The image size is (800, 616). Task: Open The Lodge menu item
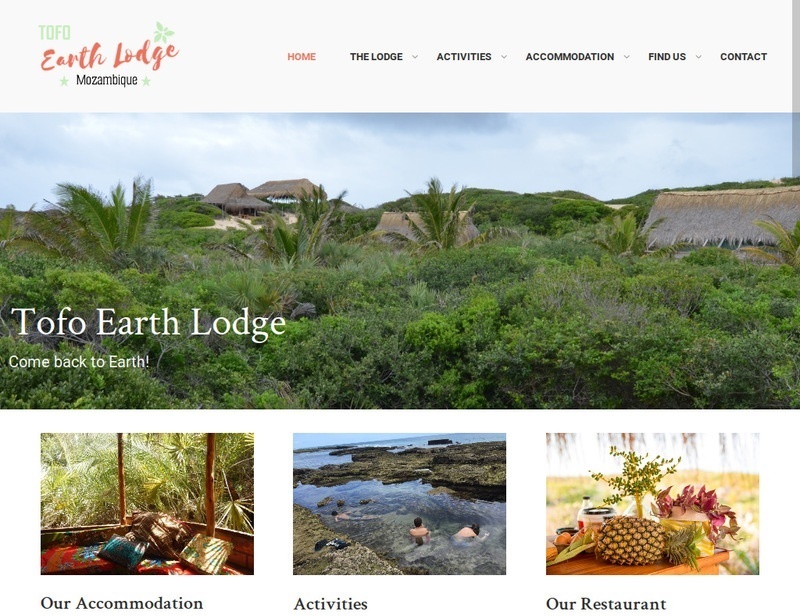[376, 57]
